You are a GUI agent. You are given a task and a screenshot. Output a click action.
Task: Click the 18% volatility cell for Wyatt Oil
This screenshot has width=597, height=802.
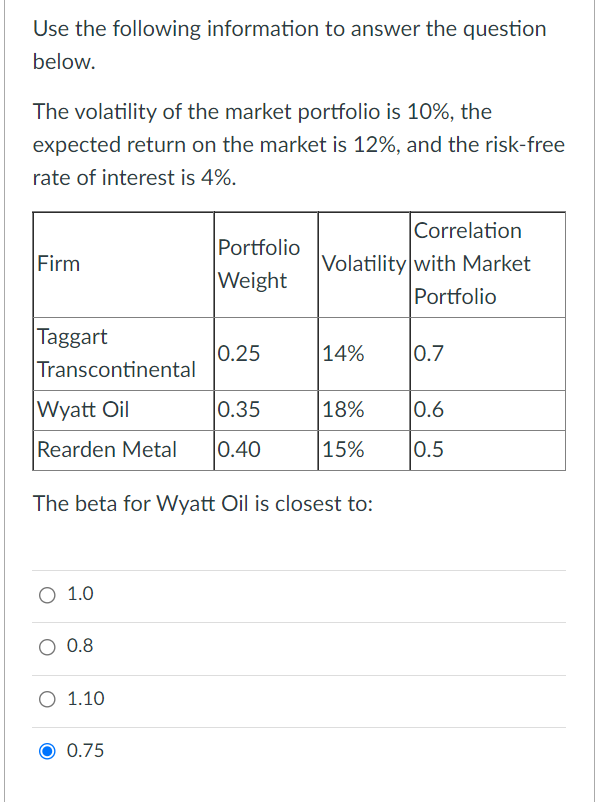click(342, 410)
